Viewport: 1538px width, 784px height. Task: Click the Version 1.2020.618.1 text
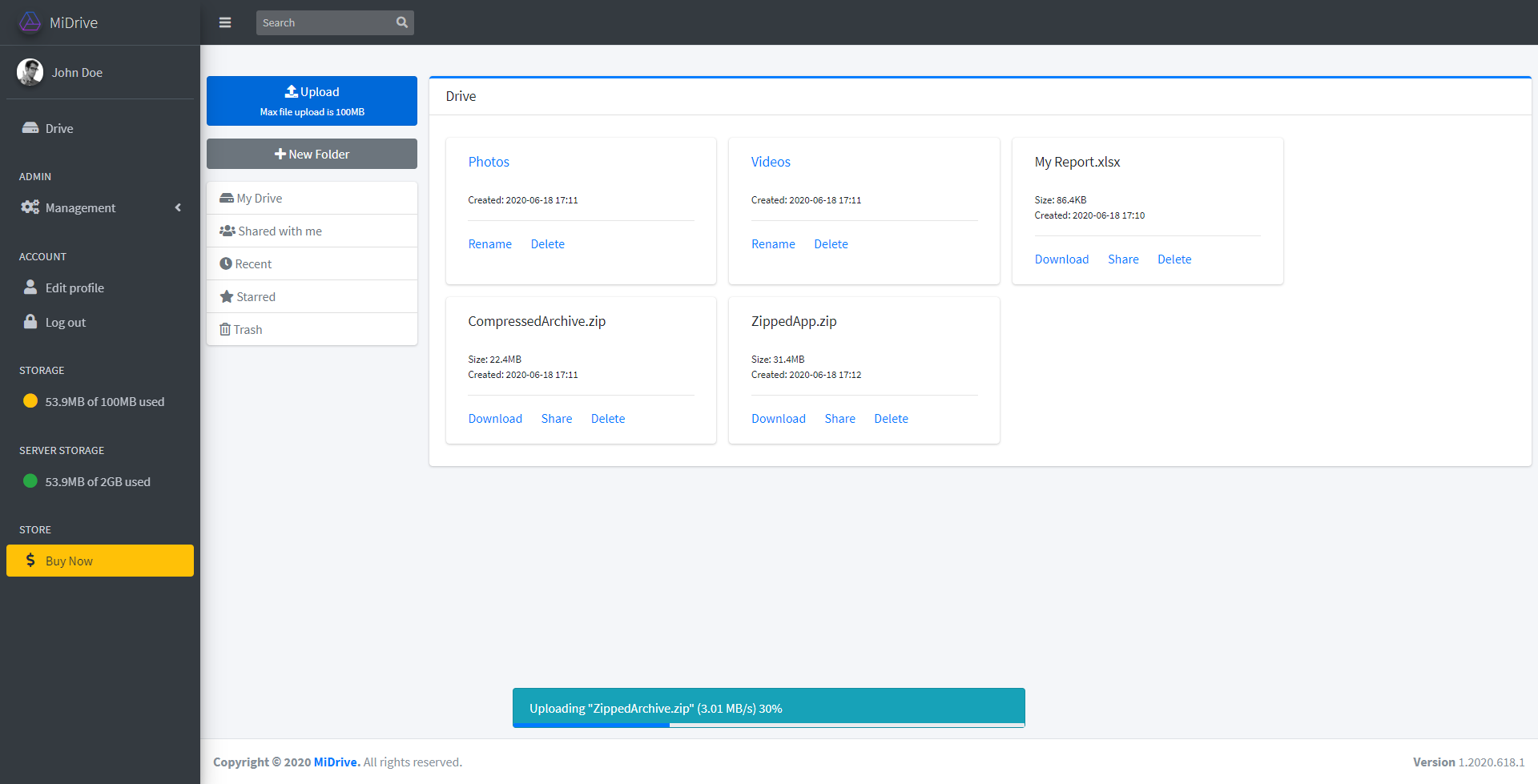point(1468,762)
